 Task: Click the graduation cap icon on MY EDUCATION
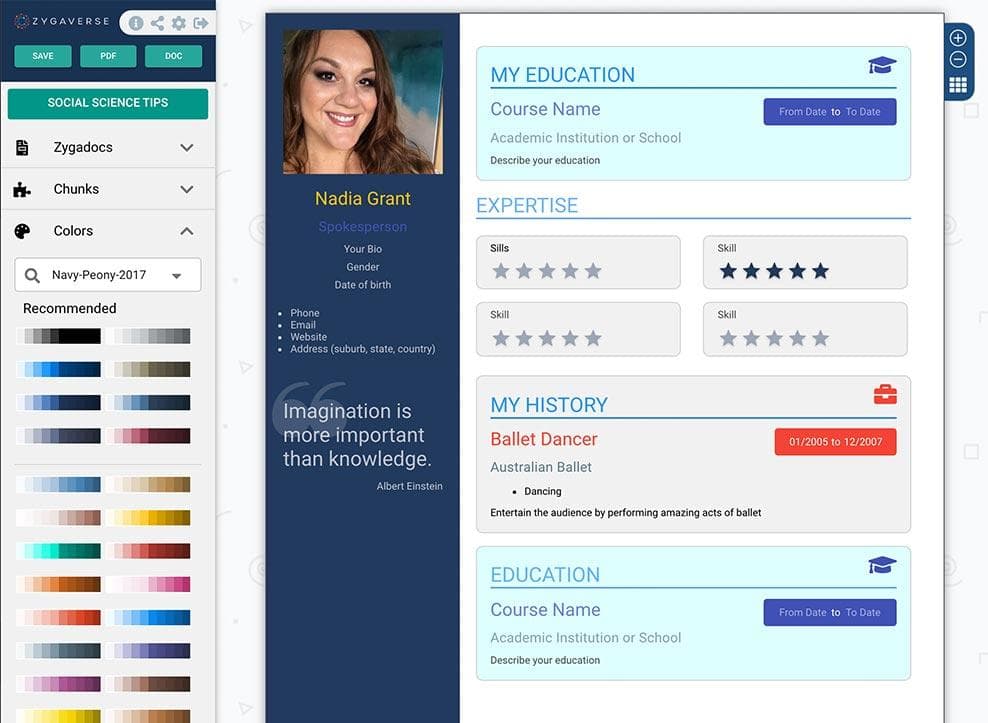pyautogui.click(x=882, y=64)
